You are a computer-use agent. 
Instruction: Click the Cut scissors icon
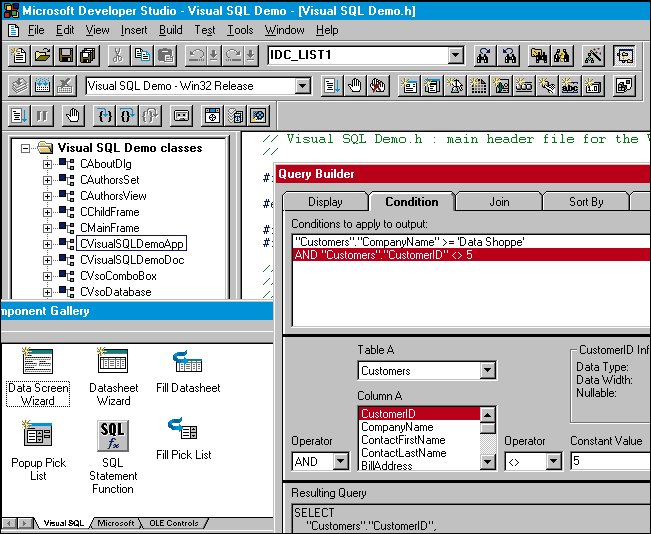coord(118,55)
